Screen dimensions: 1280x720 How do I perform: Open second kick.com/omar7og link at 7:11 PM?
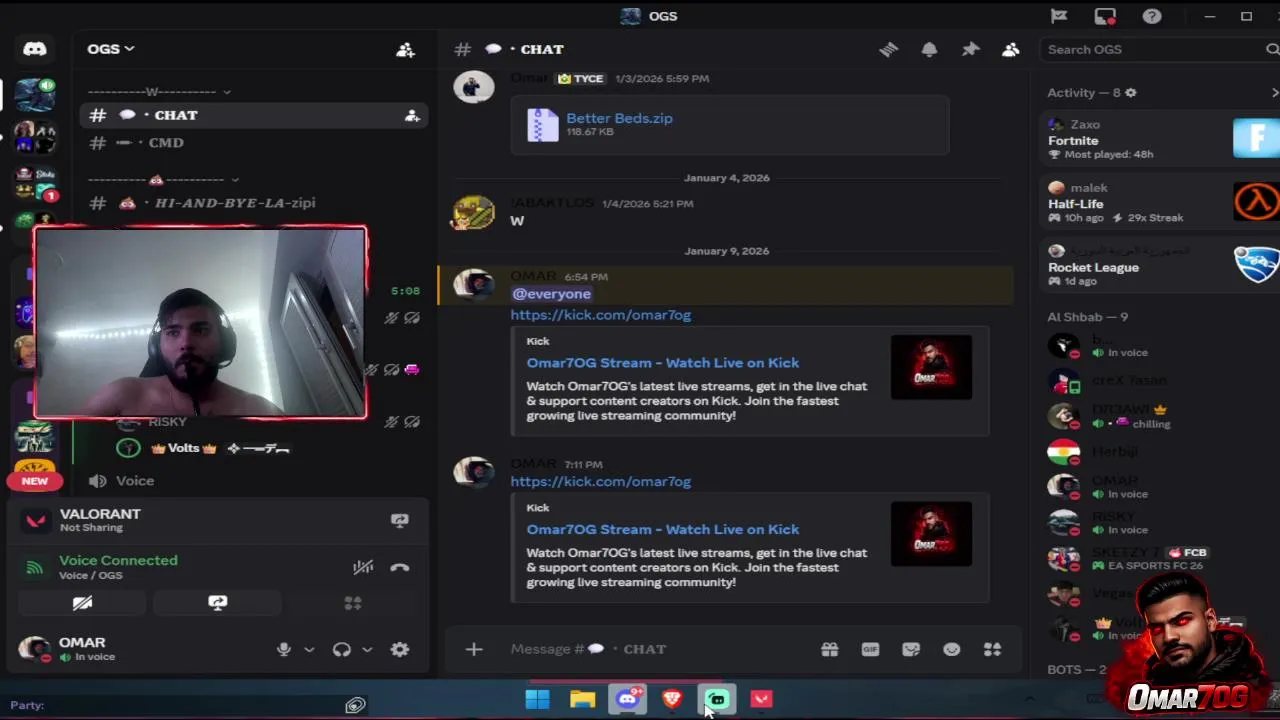600,482
